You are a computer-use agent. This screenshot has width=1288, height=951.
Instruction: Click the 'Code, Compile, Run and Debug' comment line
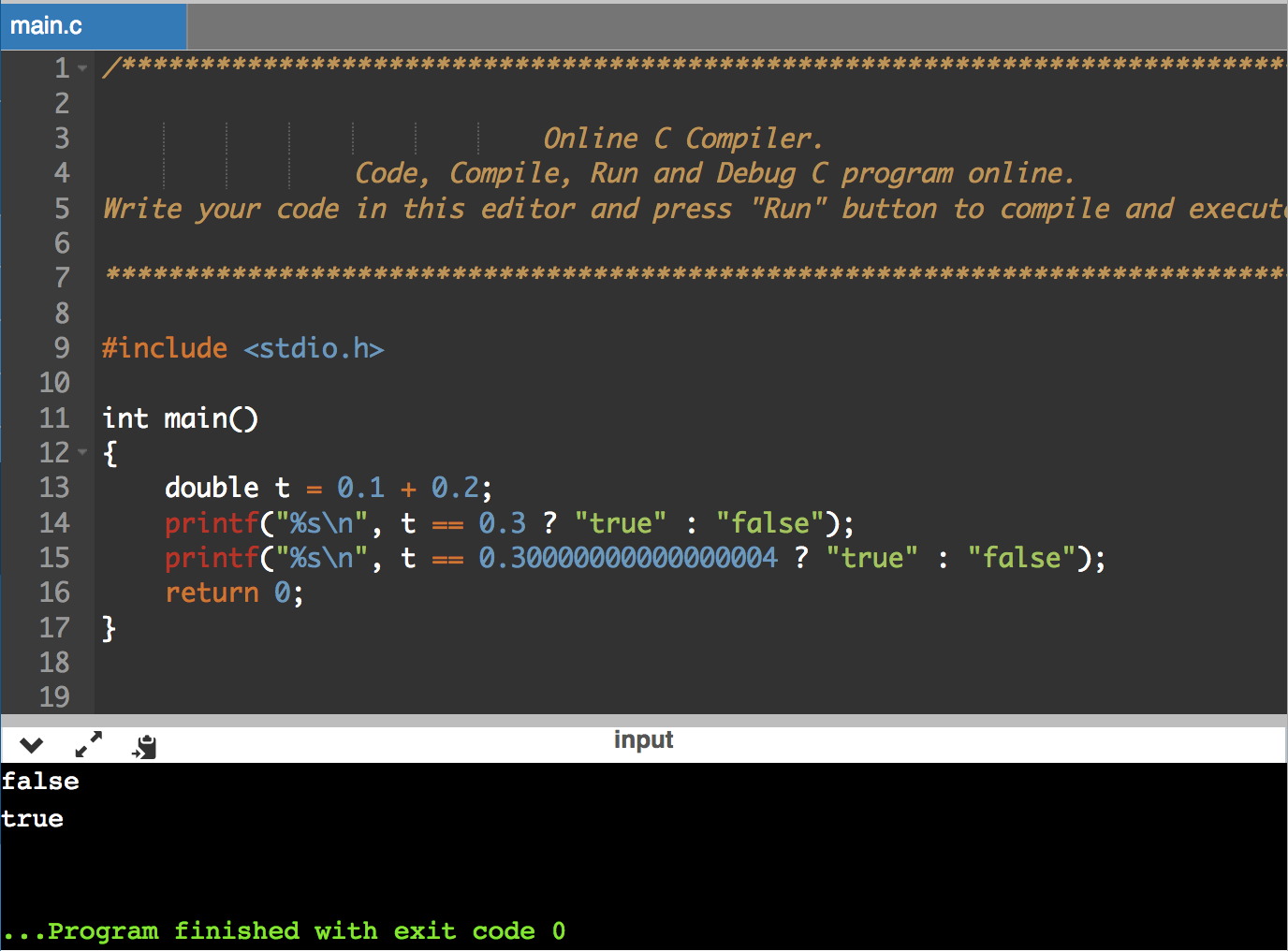(x=715, y=173)
